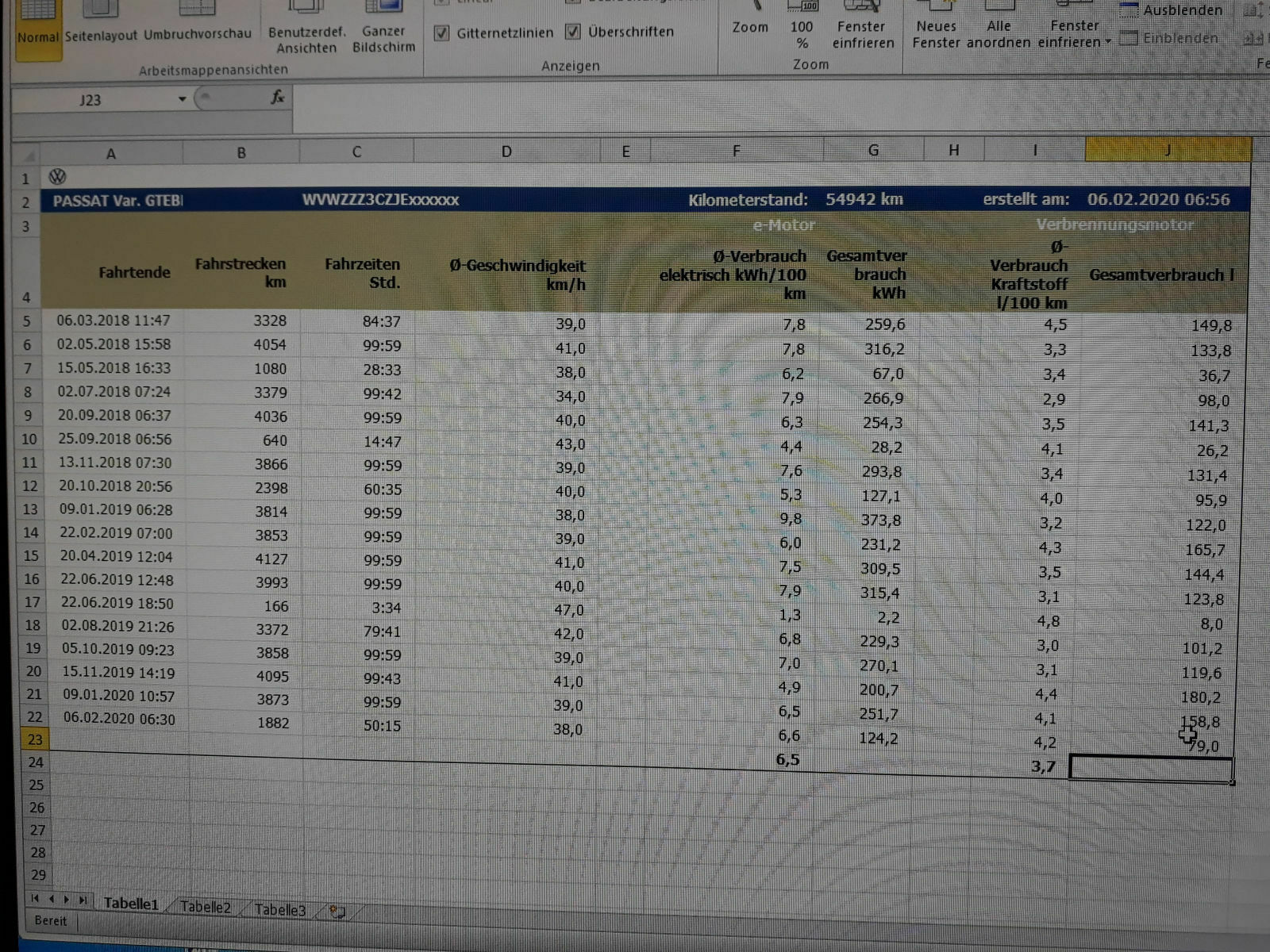Image resolution: width=1270 pixels, height=952 pixels.
Task: Switch to Tabelle2 sheet tab
Action: 205,907
